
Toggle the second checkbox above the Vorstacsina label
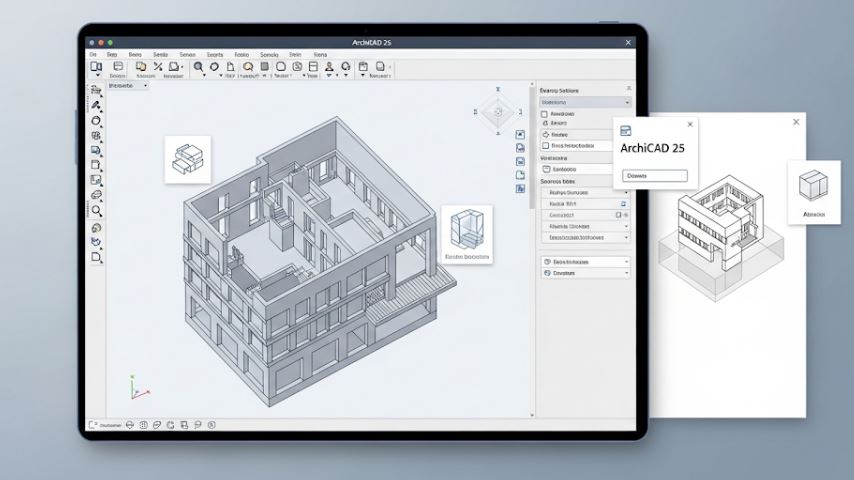[545, 145]
